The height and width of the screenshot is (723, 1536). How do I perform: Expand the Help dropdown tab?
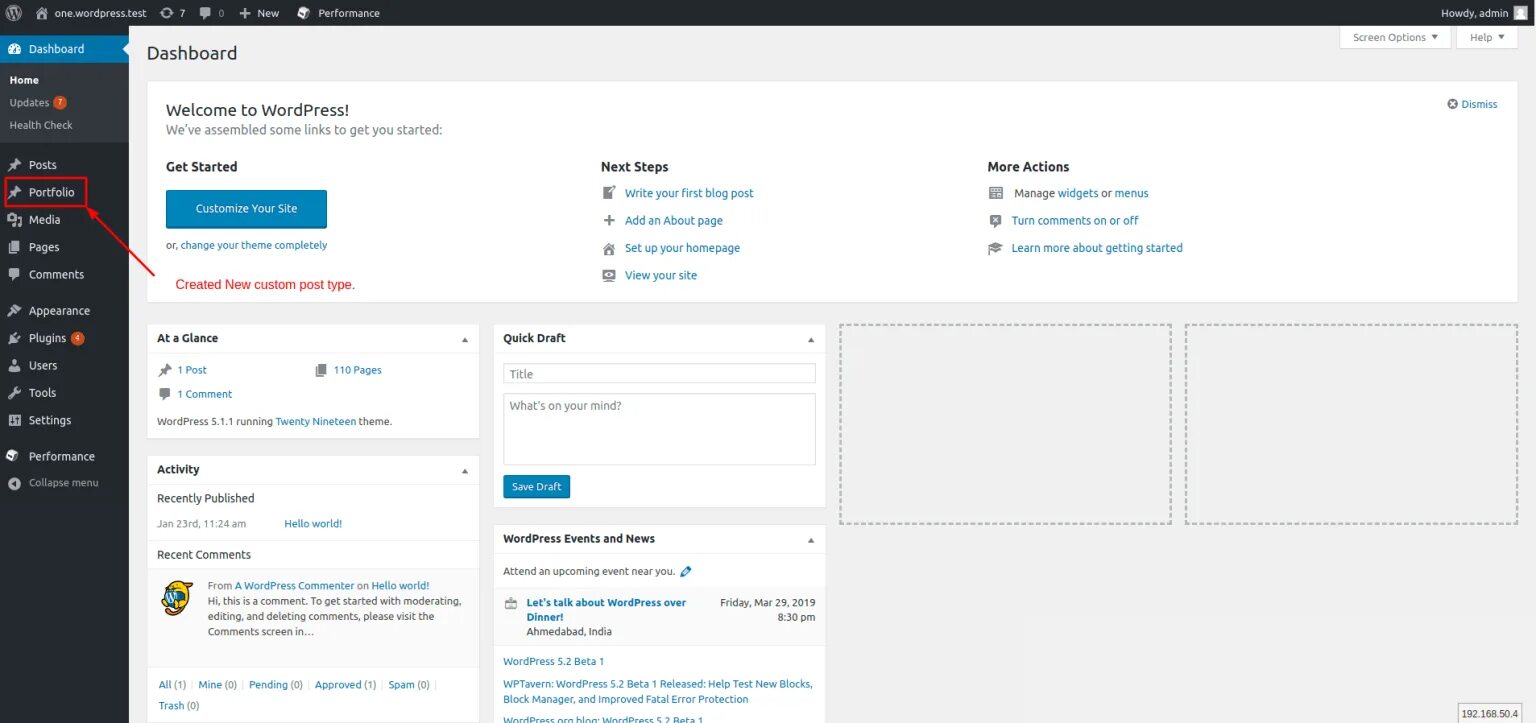click(1487, 37)
